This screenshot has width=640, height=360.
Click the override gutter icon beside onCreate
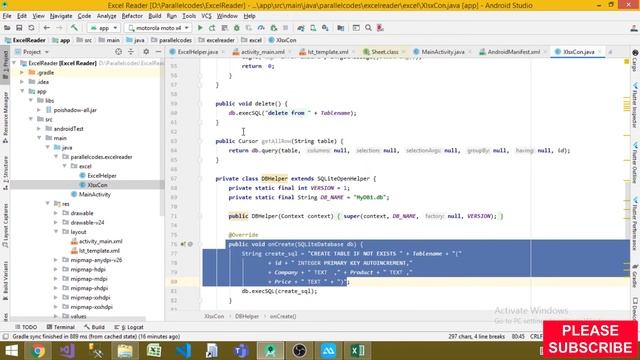[x=183, y=244]
